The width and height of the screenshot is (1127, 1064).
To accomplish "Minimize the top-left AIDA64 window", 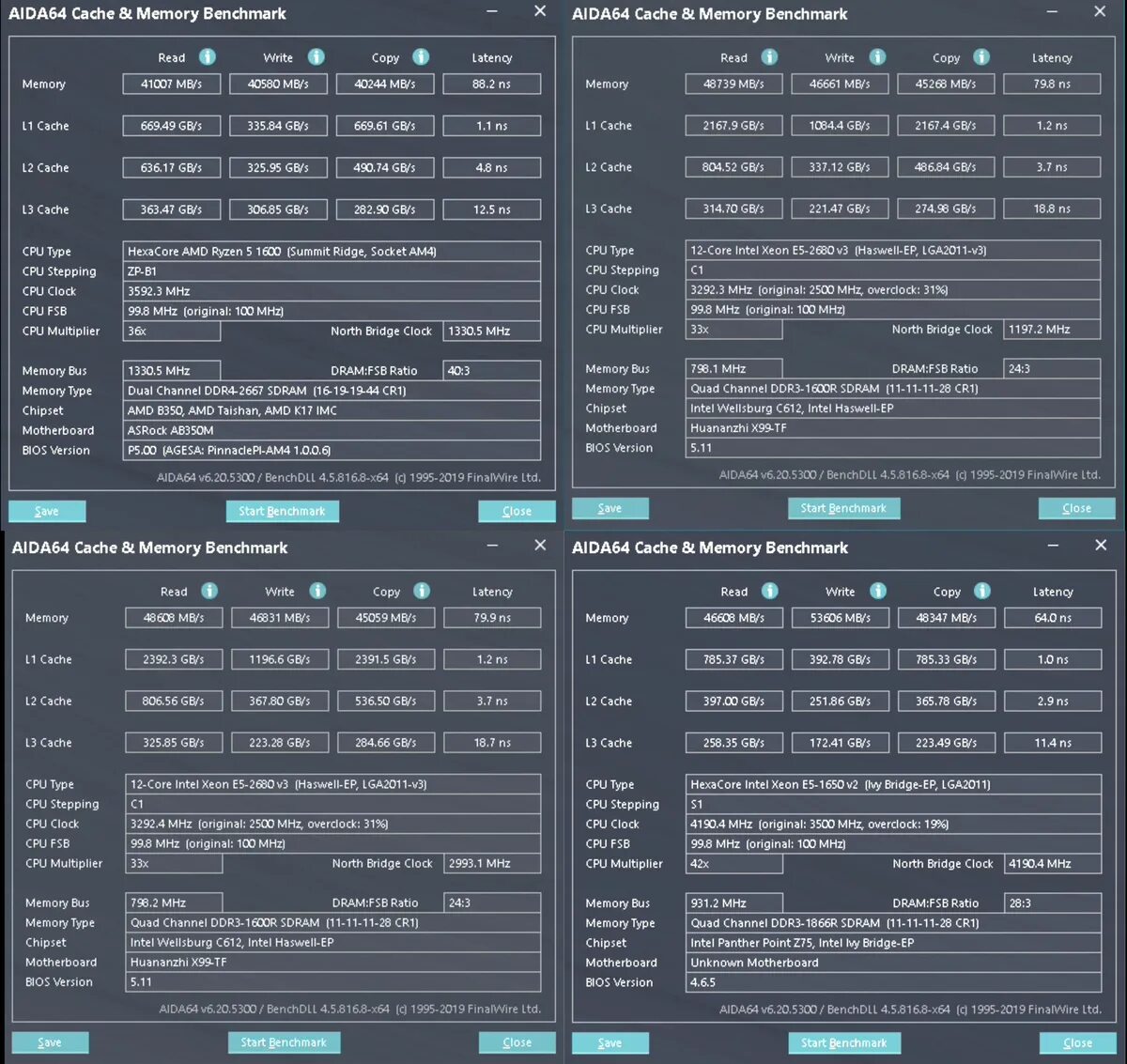I will tap(493, 12).
